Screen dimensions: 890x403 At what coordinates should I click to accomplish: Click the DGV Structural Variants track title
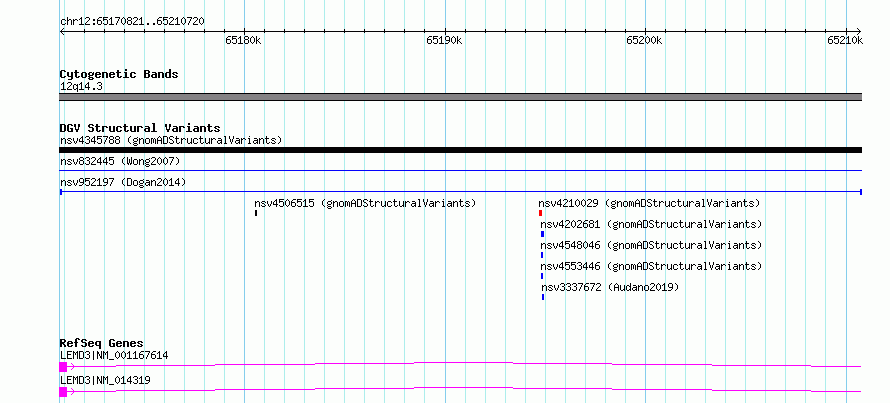click(x=140, y=128)
